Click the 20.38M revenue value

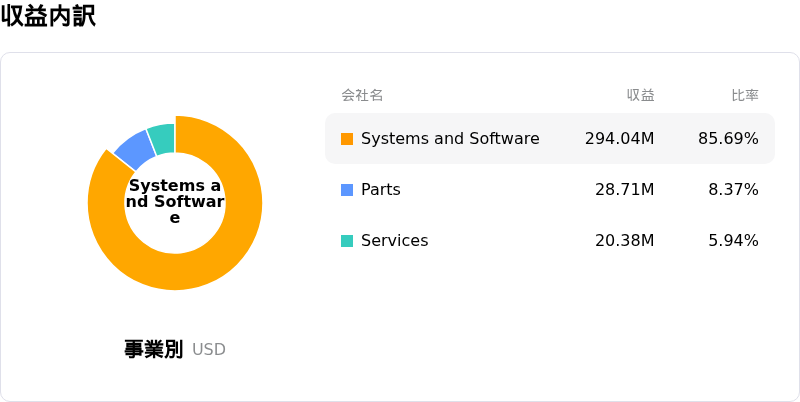click(624, 241)
